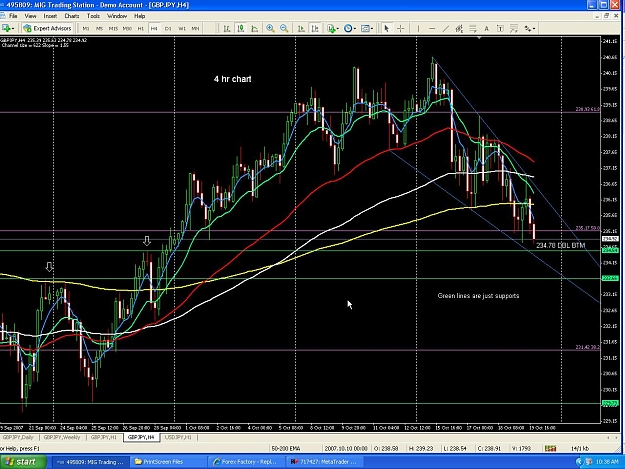Open the Periods clock dropdown

[350, 28]
